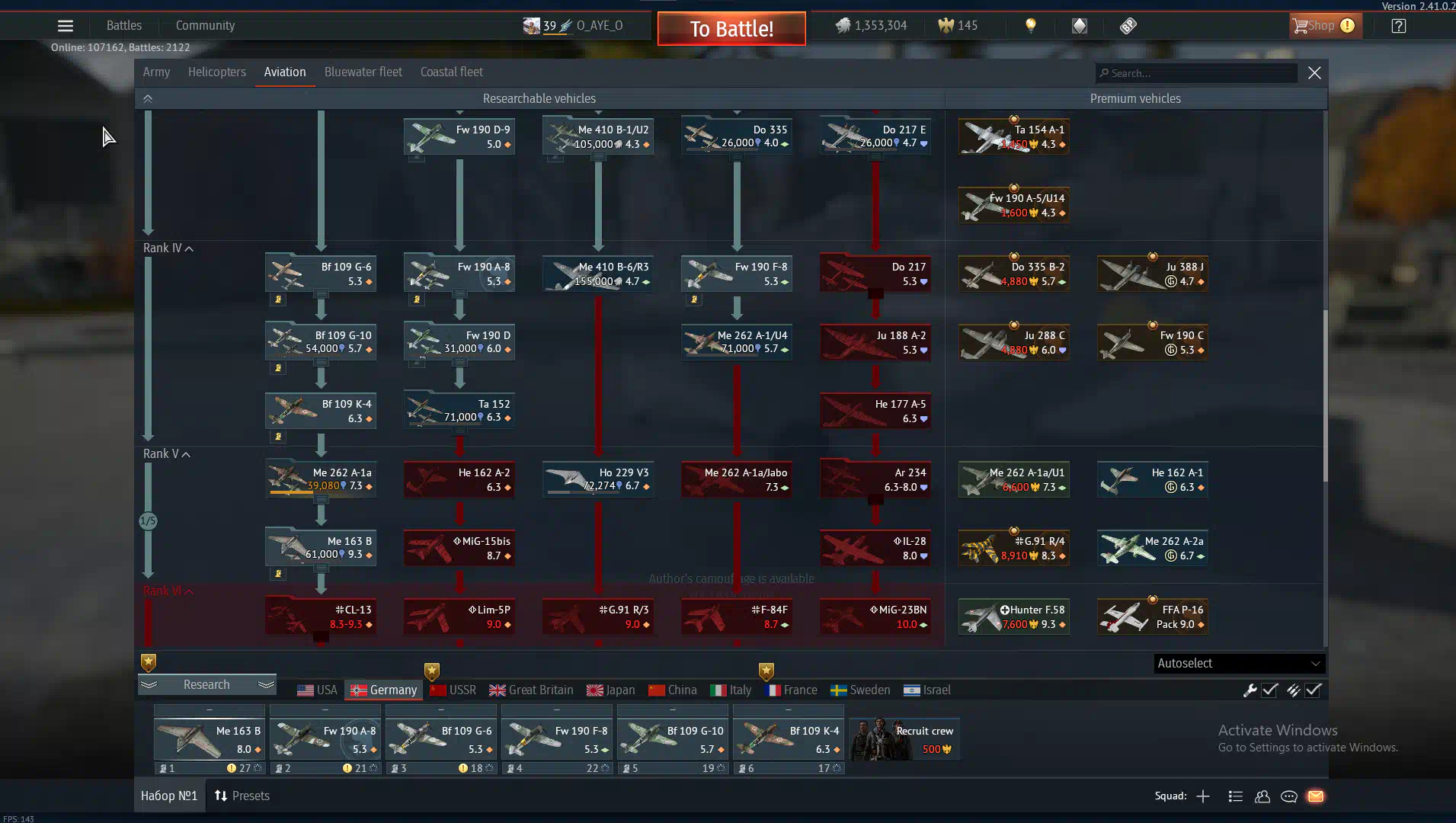Viewport: 1456px width, 823px height.
Task: Collapse the Rank IV section
Action: [x=168, y=248]
